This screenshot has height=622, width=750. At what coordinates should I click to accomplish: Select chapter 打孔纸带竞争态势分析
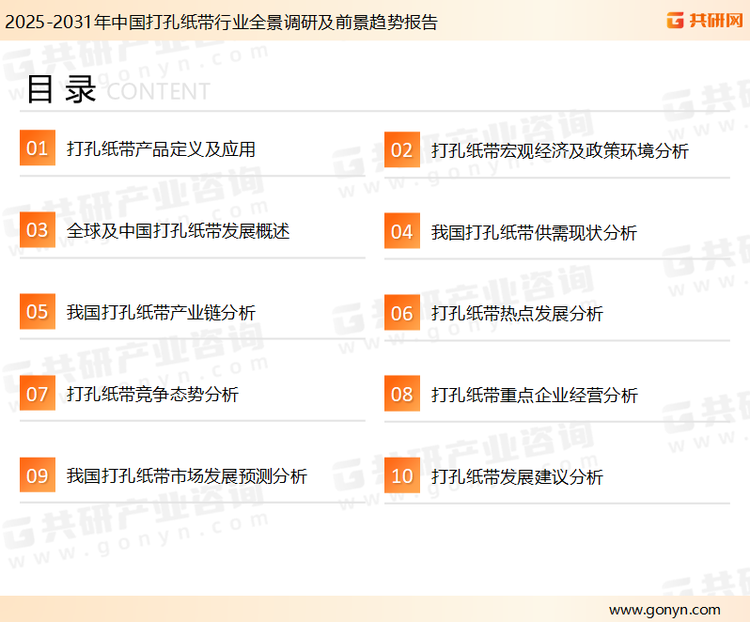click(x=152, y=395)
